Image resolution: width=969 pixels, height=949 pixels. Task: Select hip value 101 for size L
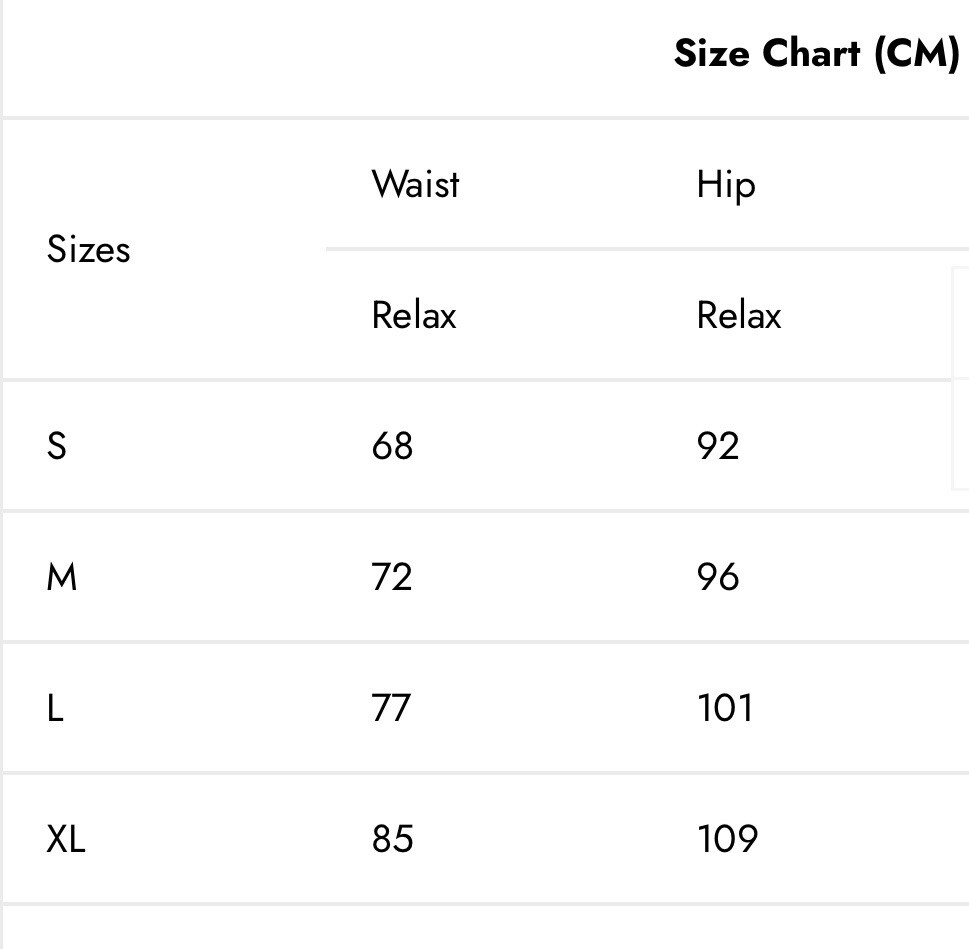tap(725, 707)
